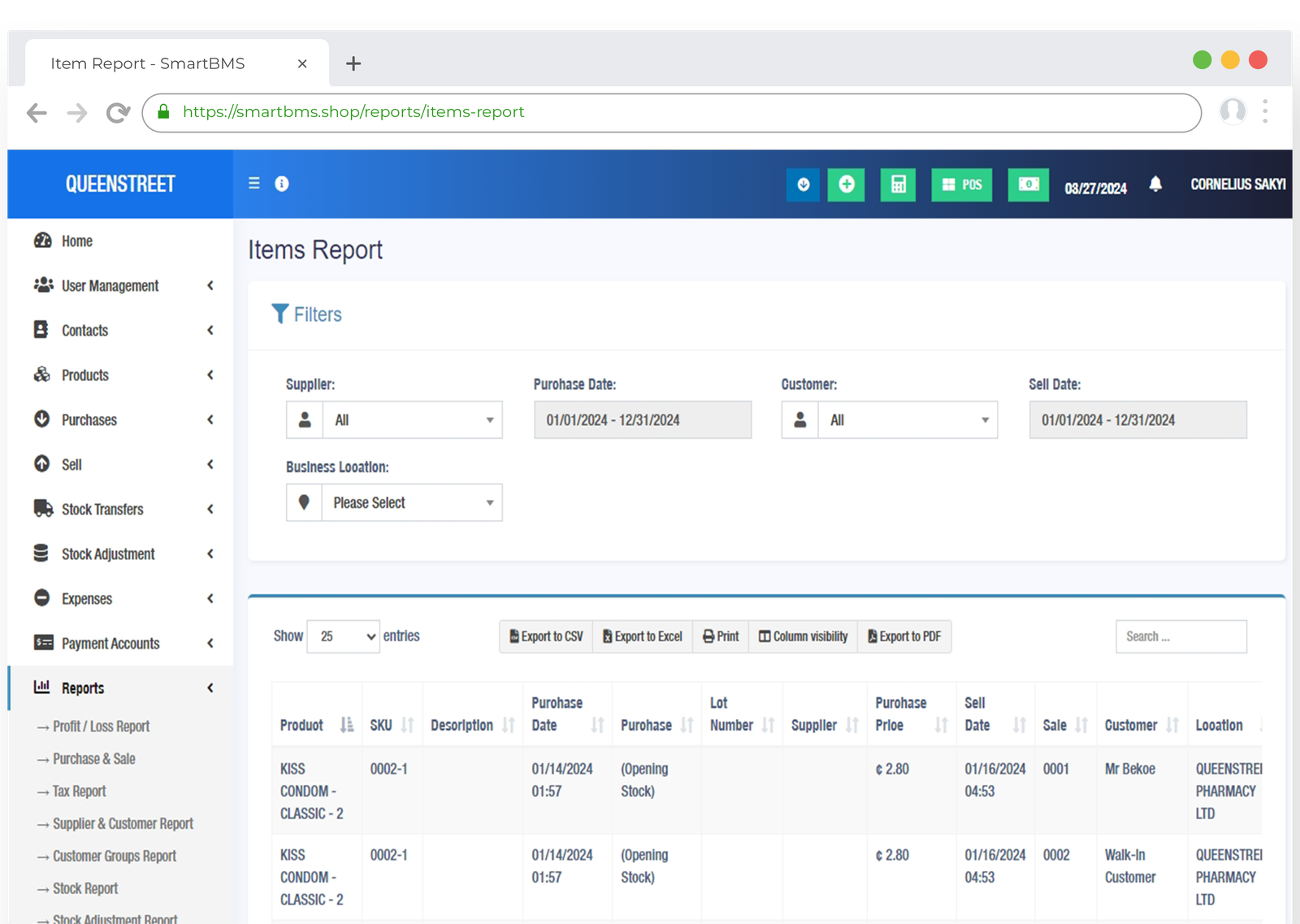Open the Supplier dropdown
The height and width of the screenshot is (924, 1300).
412,420
